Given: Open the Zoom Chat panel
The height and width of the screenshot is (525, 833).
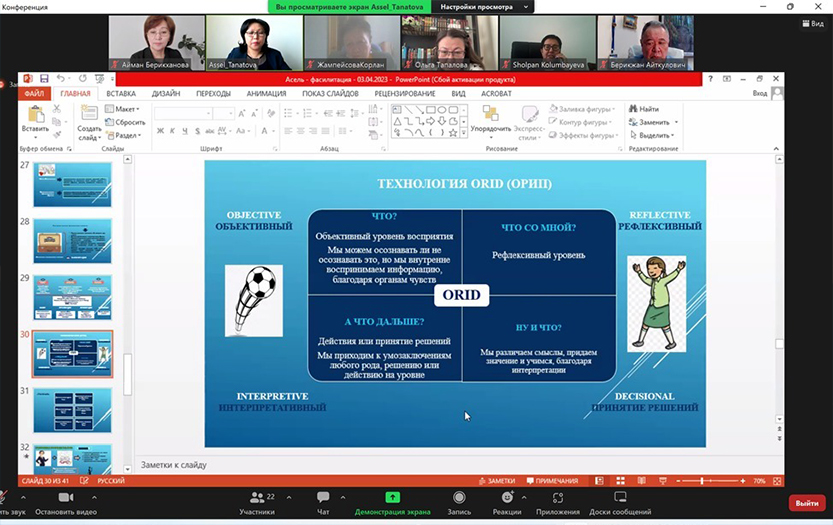Looking at the screenshot, I should click(323, 497).
